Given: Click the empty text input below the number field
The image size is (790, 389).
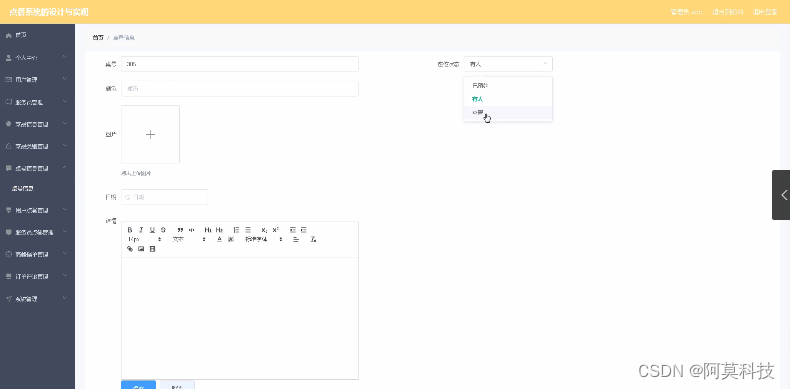Looking at the screenshot, I should pos(240,89).
